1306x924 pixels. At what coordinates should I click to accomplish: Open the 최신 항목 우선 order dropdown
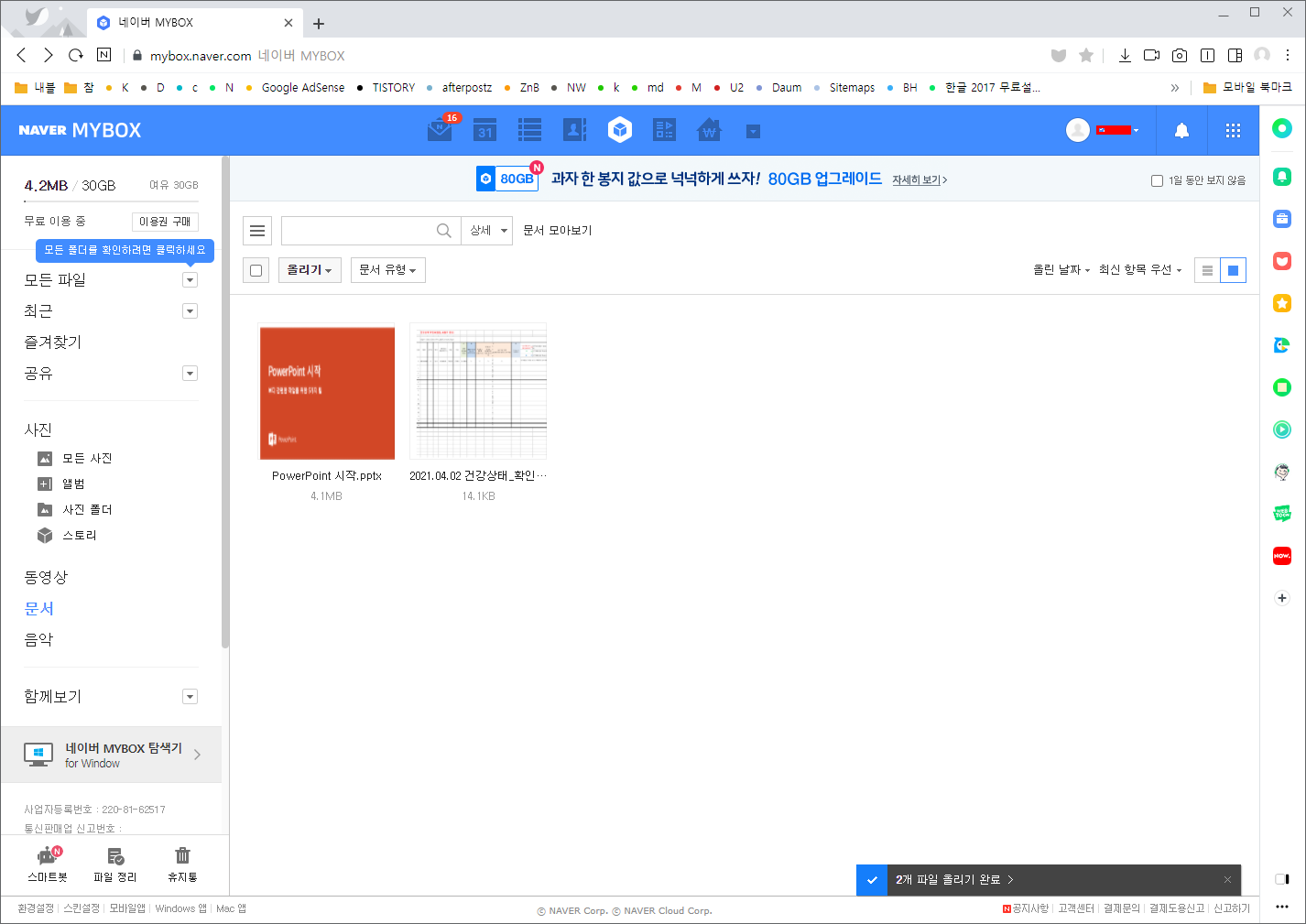[x=1140, y=270]
